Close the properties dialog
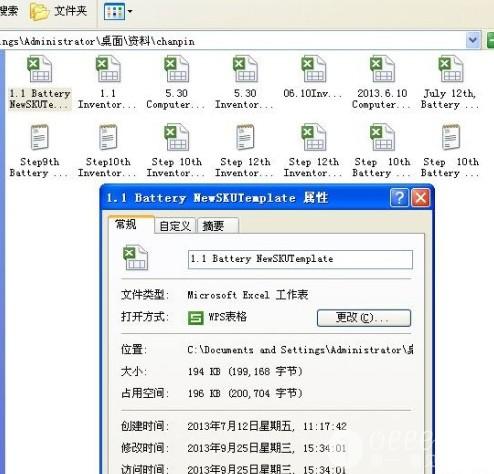 421,198
